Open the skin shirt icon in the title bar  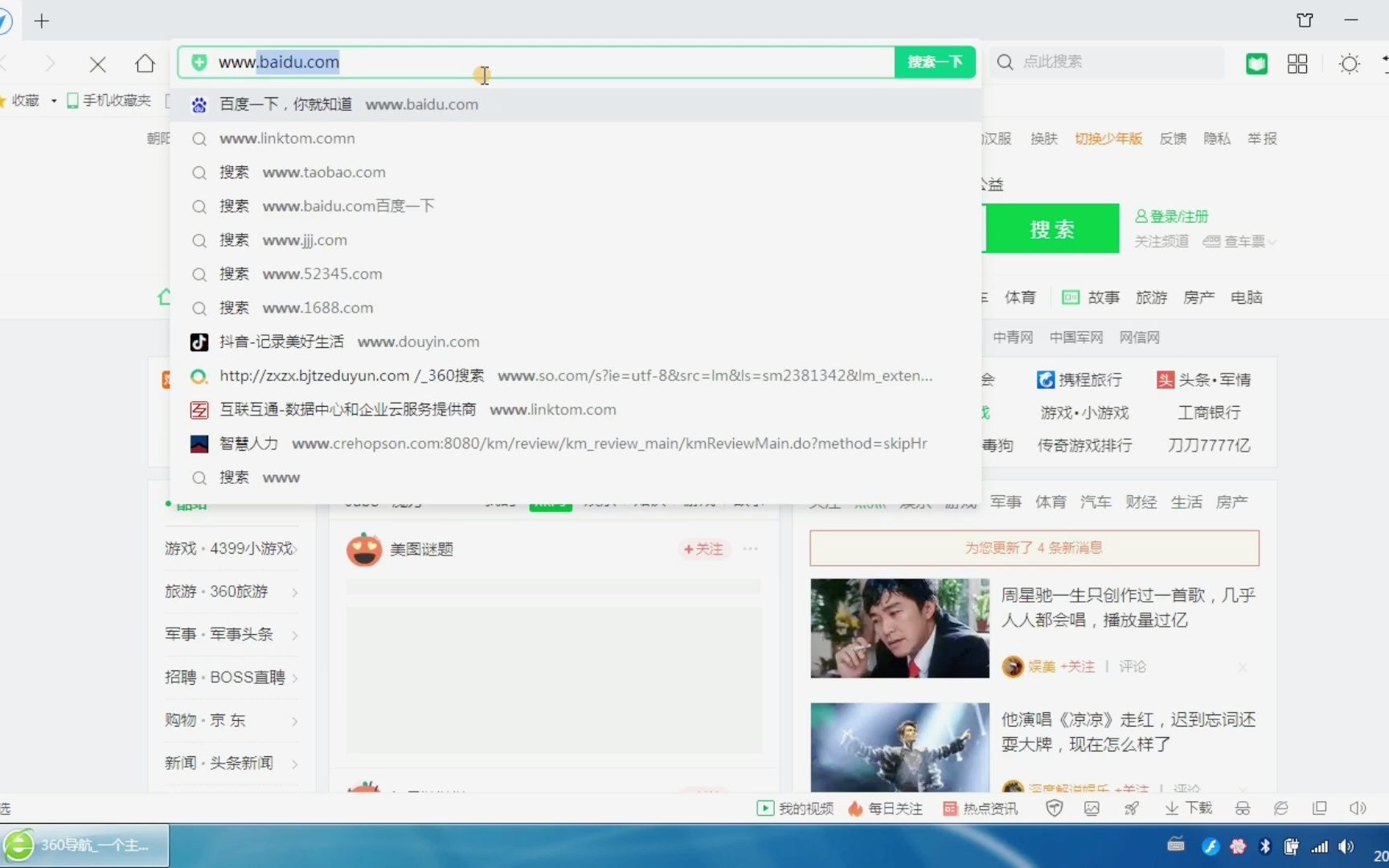coord(1305,20)
